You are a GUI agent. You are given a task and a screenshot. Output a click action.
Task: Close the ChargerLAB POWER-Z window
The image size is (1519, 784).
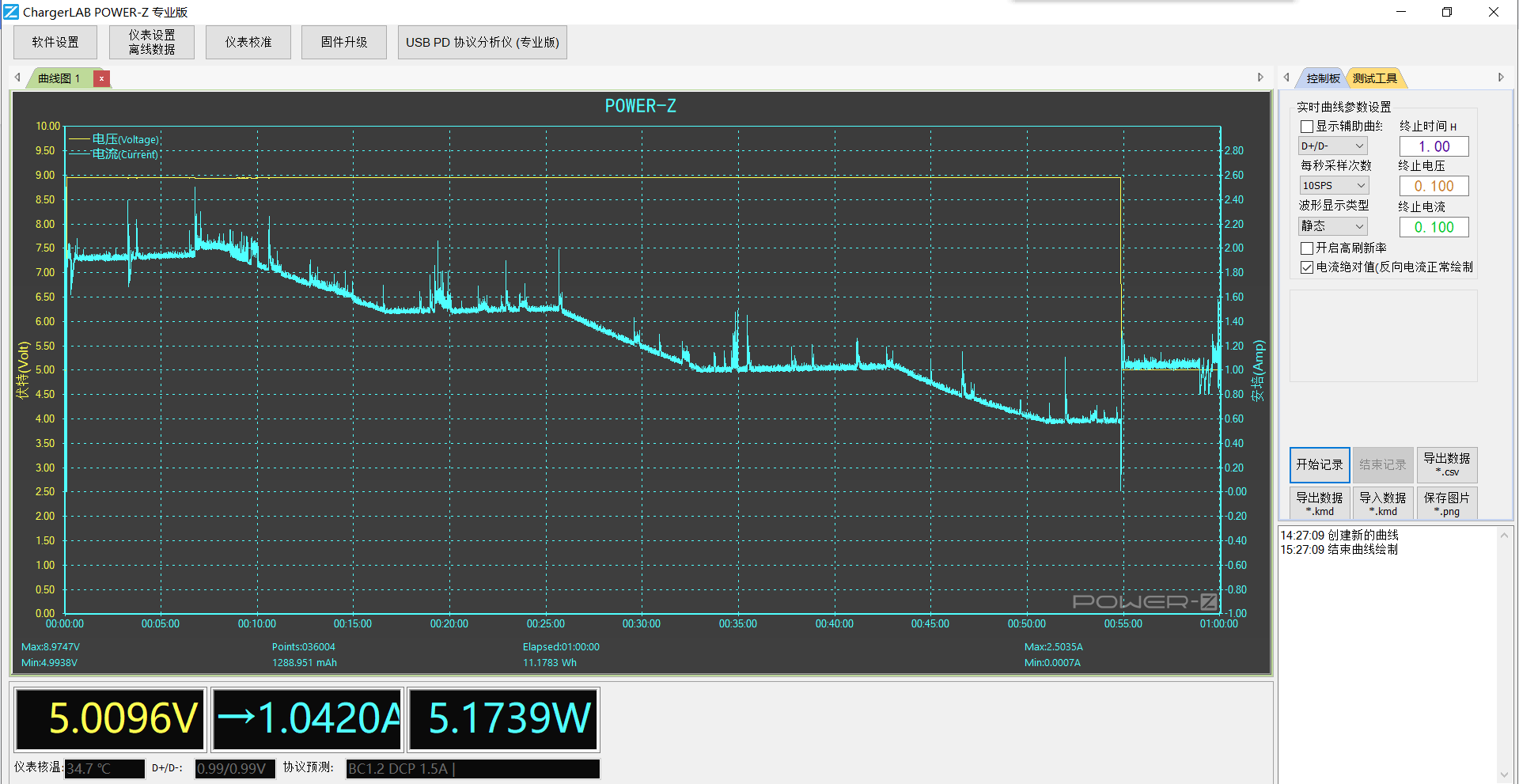pos(1493,12)
